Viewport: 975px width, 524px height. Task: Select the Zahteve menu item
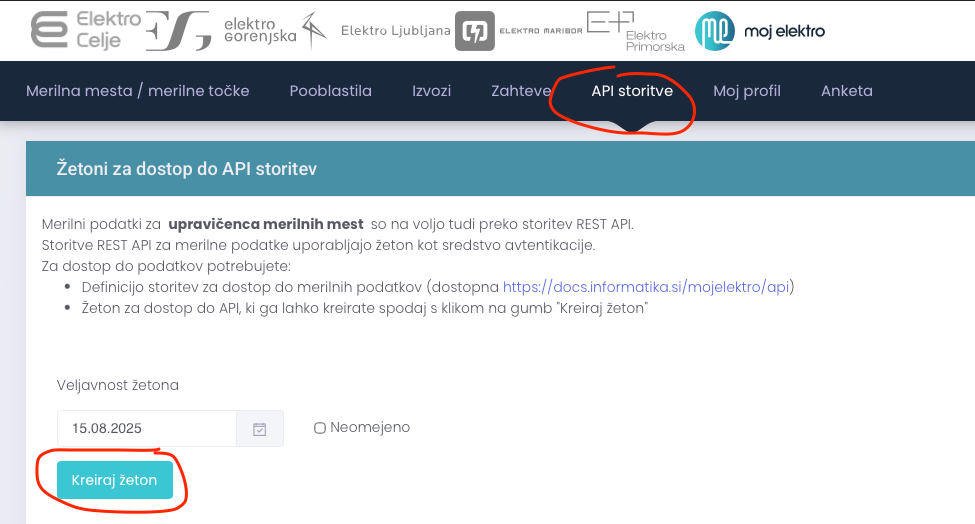521,91
